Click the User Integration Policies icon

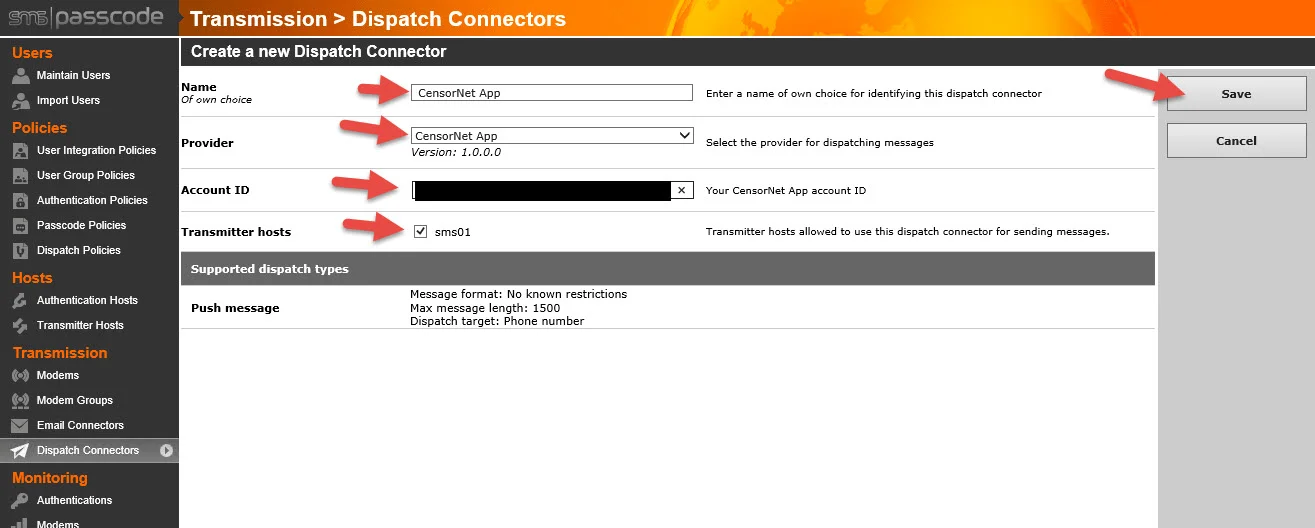pos(19,151)
